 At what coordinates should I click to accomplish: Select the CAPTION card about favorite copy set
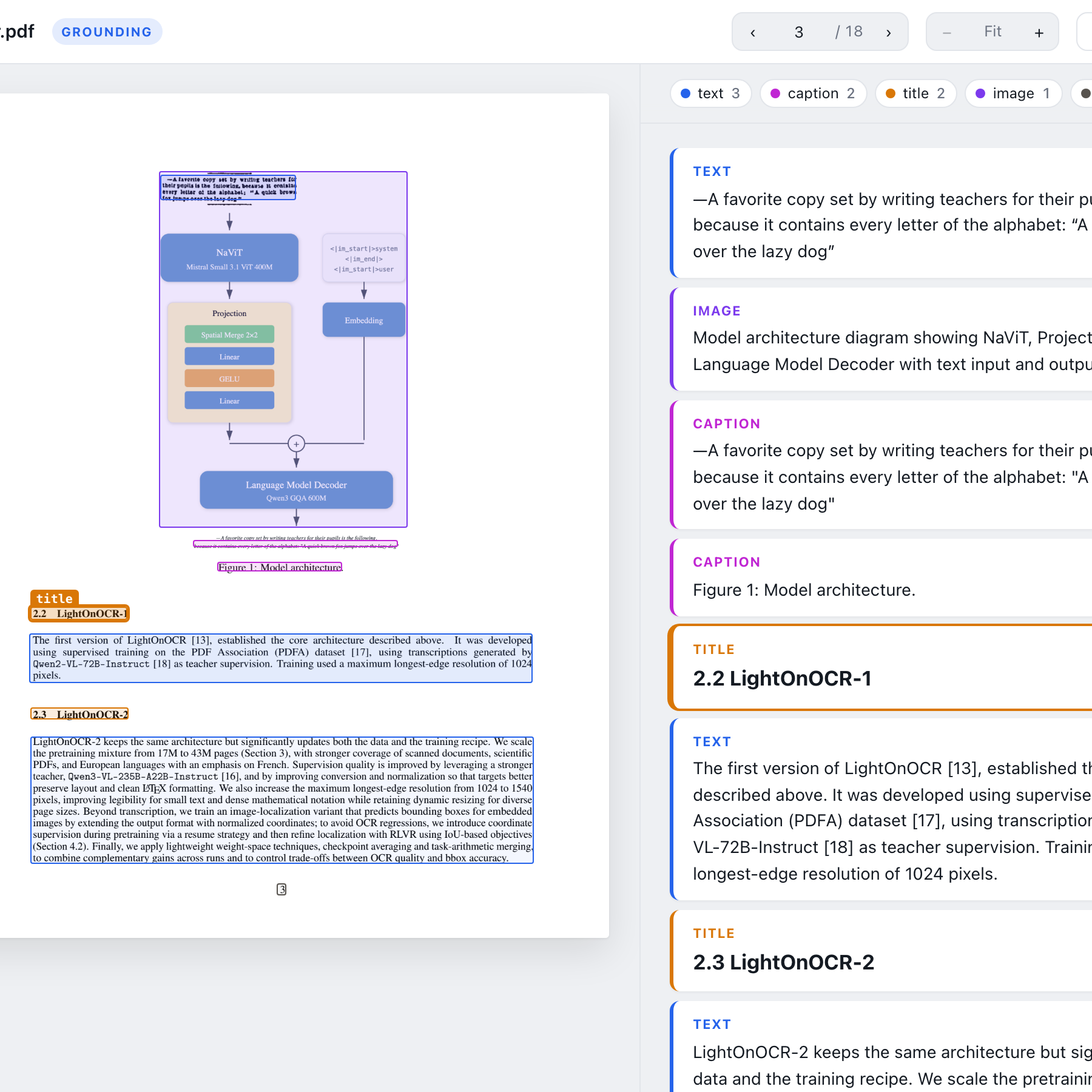coord(881,464)
